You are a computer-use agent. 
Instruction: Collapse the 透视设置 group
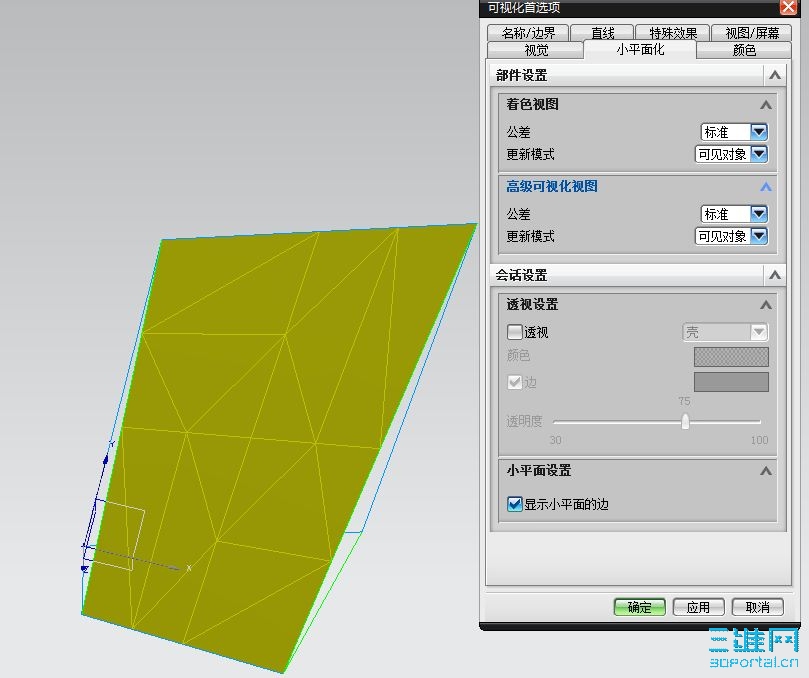point(766,305)
